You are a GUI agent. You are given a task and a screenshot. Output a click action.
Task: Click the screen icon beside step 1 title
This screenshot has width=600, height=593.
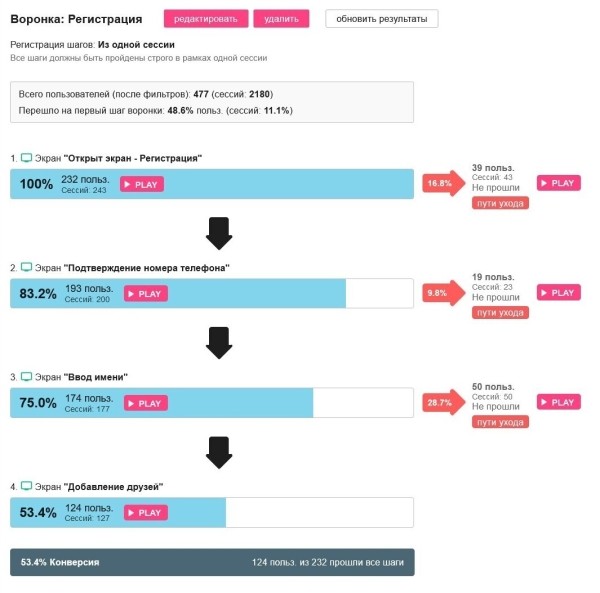[x=26, y=158]
